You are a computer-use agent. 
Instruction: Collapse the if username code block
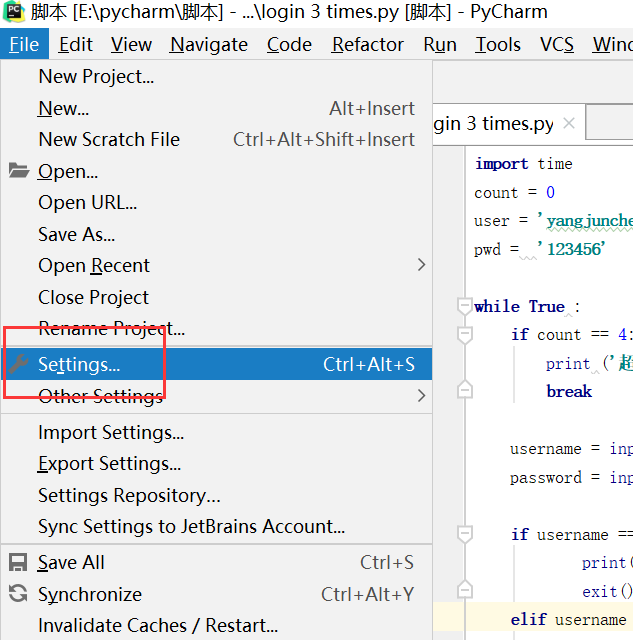point(464,534)
